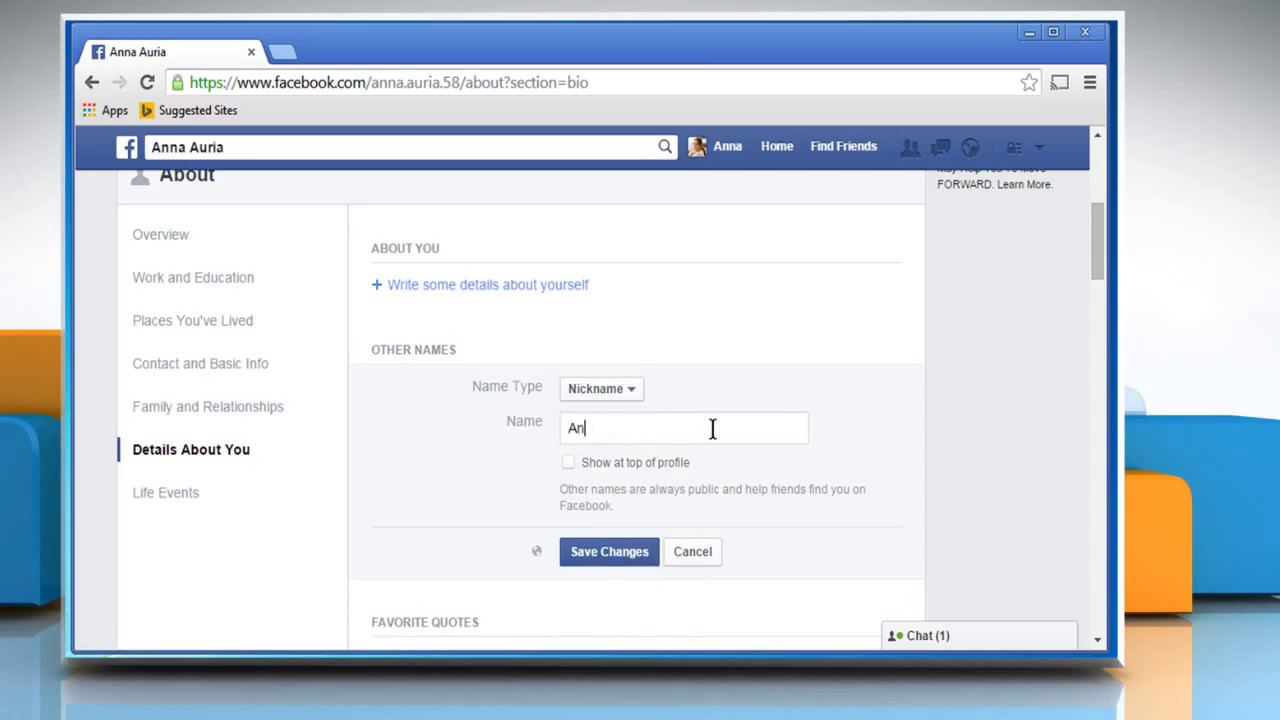The height and width of the screenshot is (720, 1280).
Task: Open Find Friends link
Action: [844, 147]
